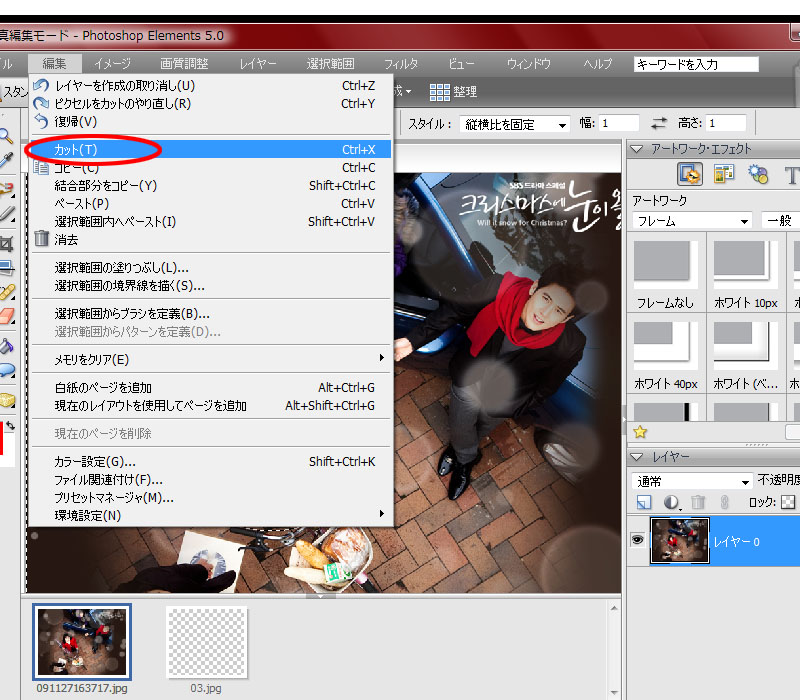Choose コピー(C) from the edit menu
The height and width of the screenshot is (700, 800).
click(x=211, y=167)
